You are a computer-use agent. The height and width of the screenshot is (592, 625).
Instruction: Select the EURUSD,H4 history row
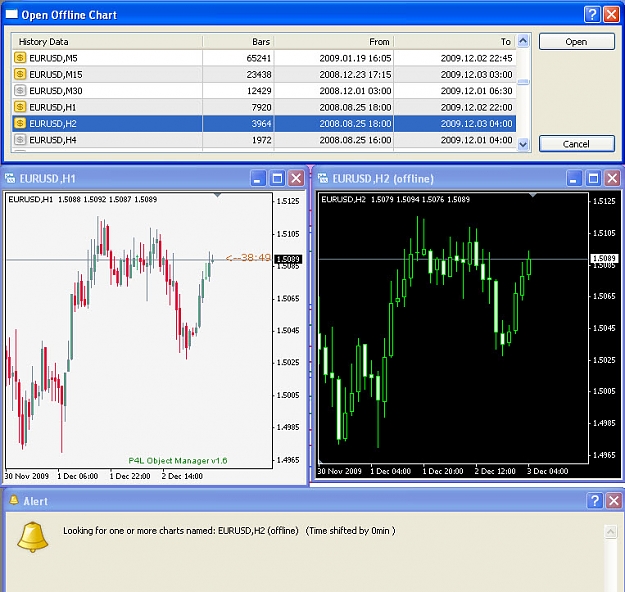264,140
